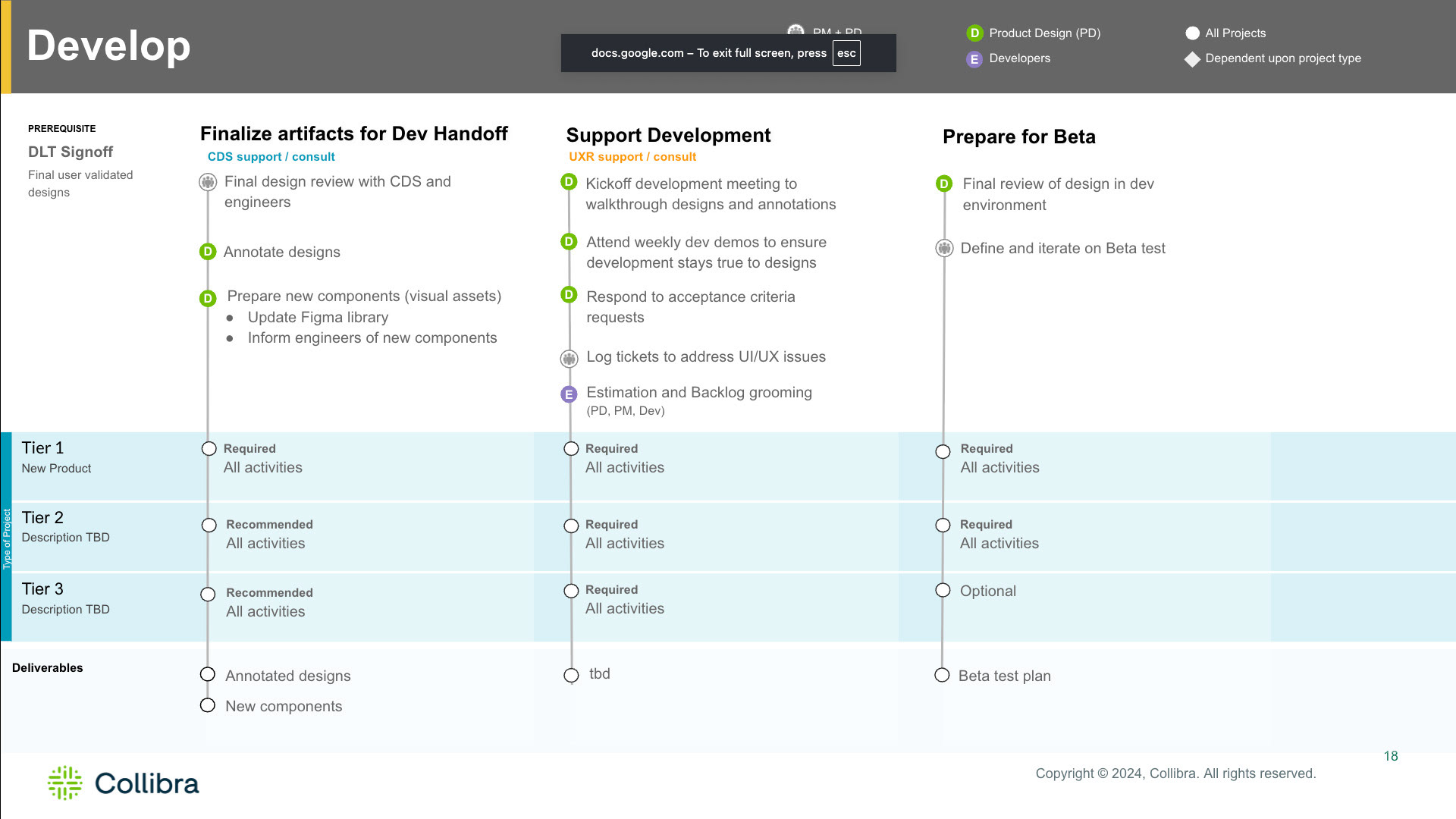Click the green D icon by Final review of design
Image resolution: width=1456 pixels, height=819 pixels.
tap(944, 184)
